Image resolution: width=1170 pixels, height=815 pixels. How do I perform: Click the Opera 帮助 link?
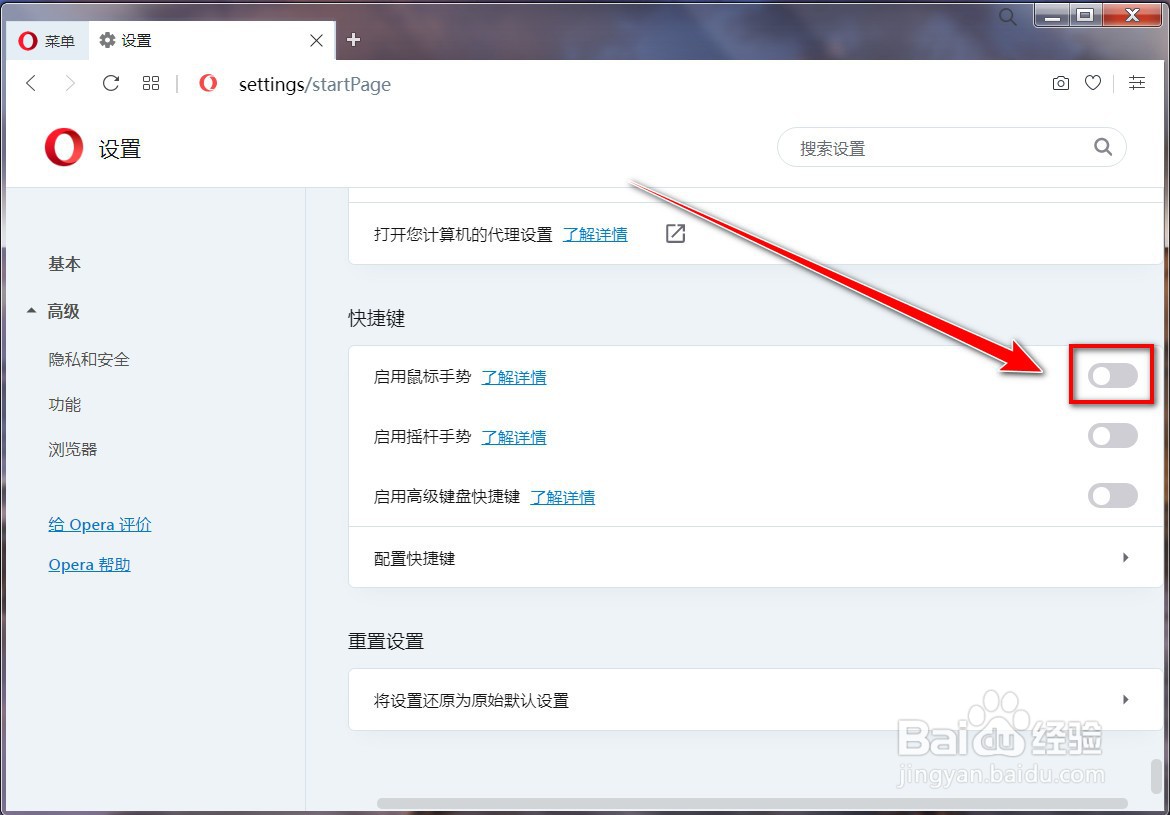click(x=89, y=564)
